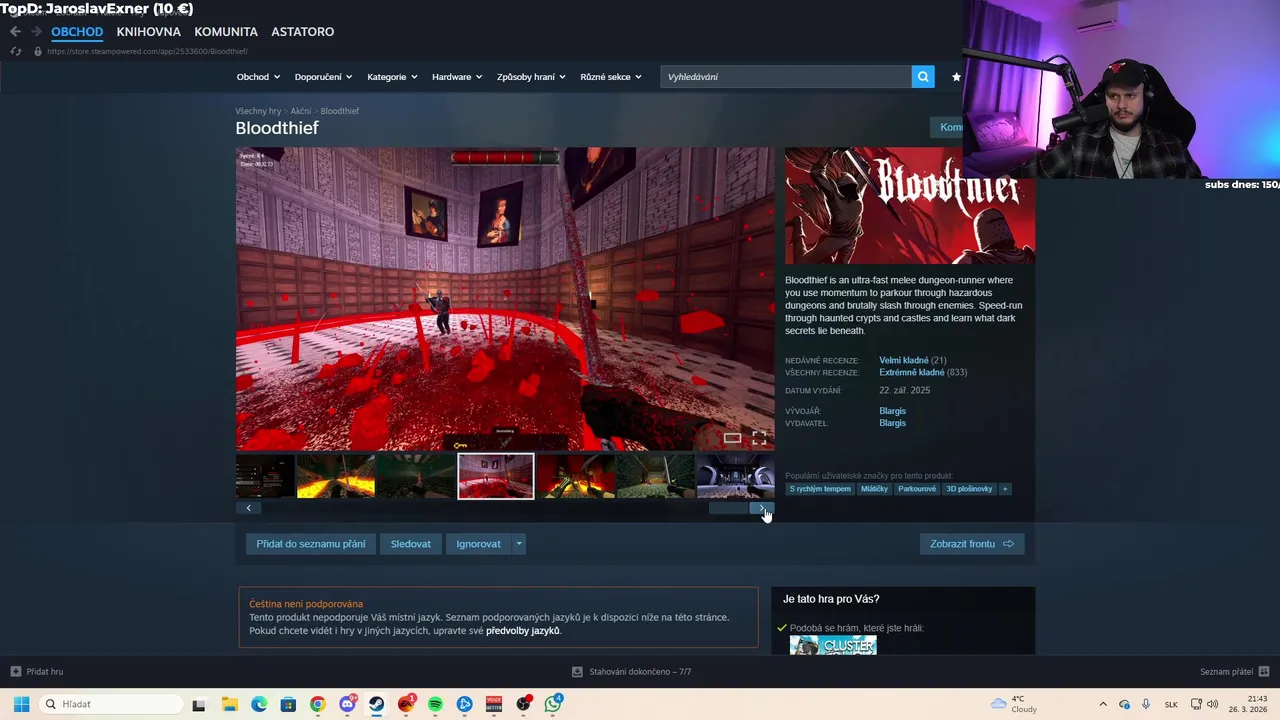Open the EA app from the taskbar

406,704
